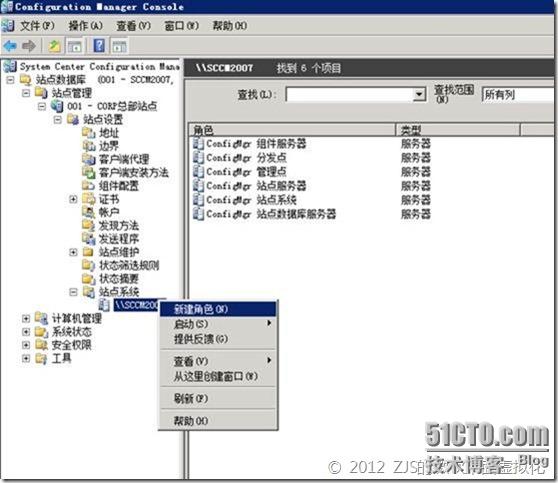The image size is (558, 483).
Task: Click the 状态摘要 node icon
Action: pos(89,278)
